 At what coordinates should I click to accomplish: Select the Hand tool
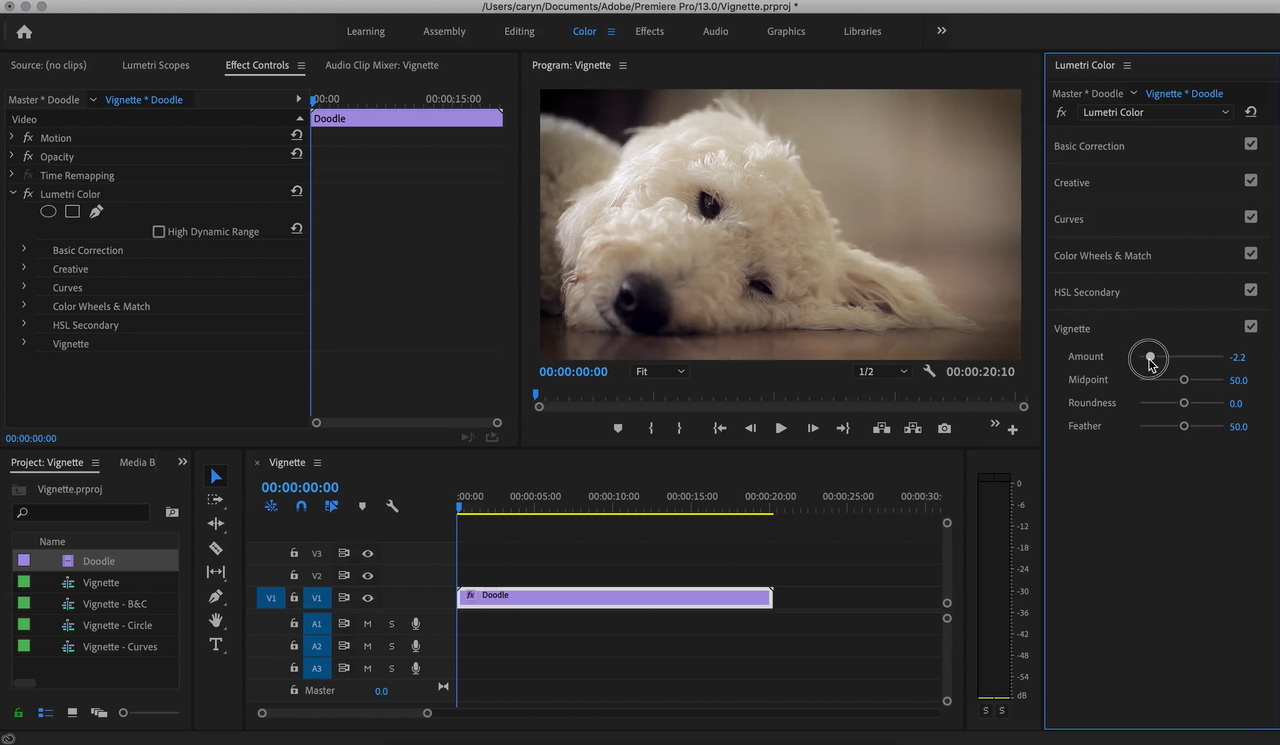(x=216, y=620)
